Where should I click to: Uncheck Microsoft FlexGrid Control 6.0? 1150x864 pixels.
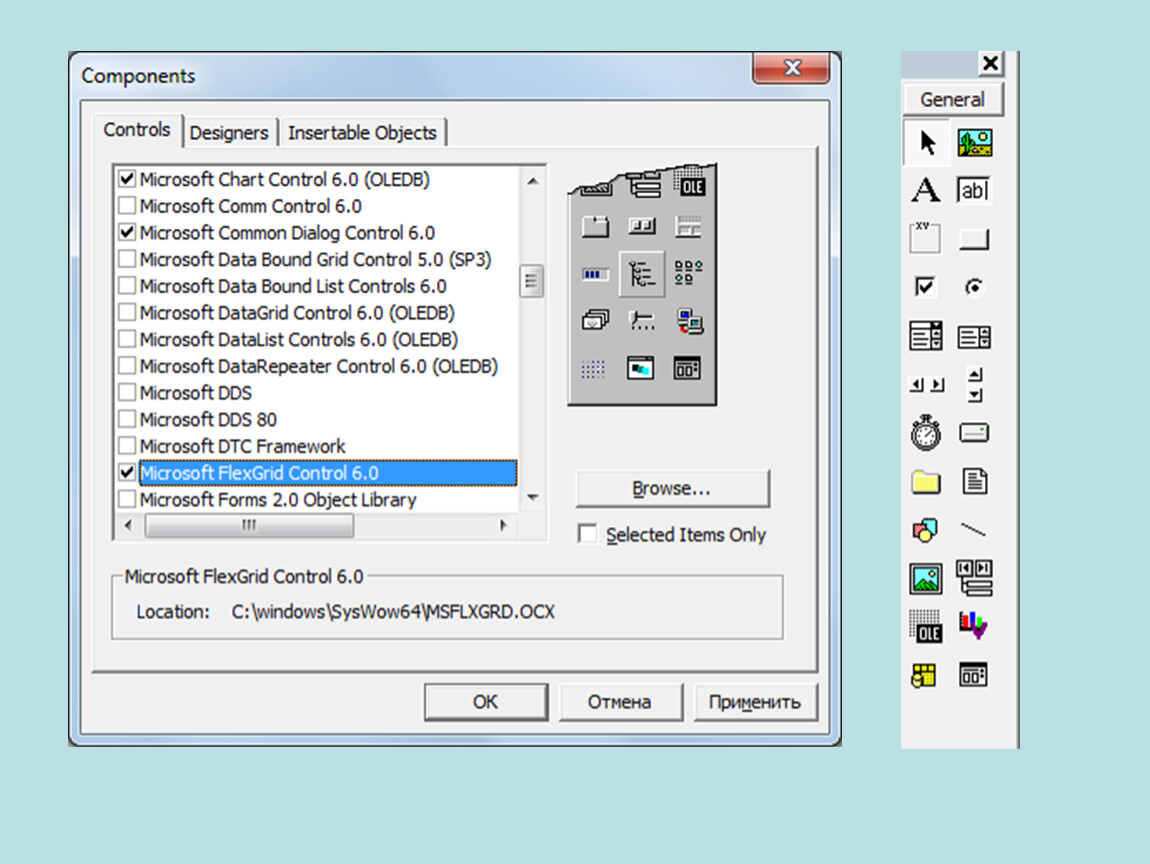[x=127, y=472]
